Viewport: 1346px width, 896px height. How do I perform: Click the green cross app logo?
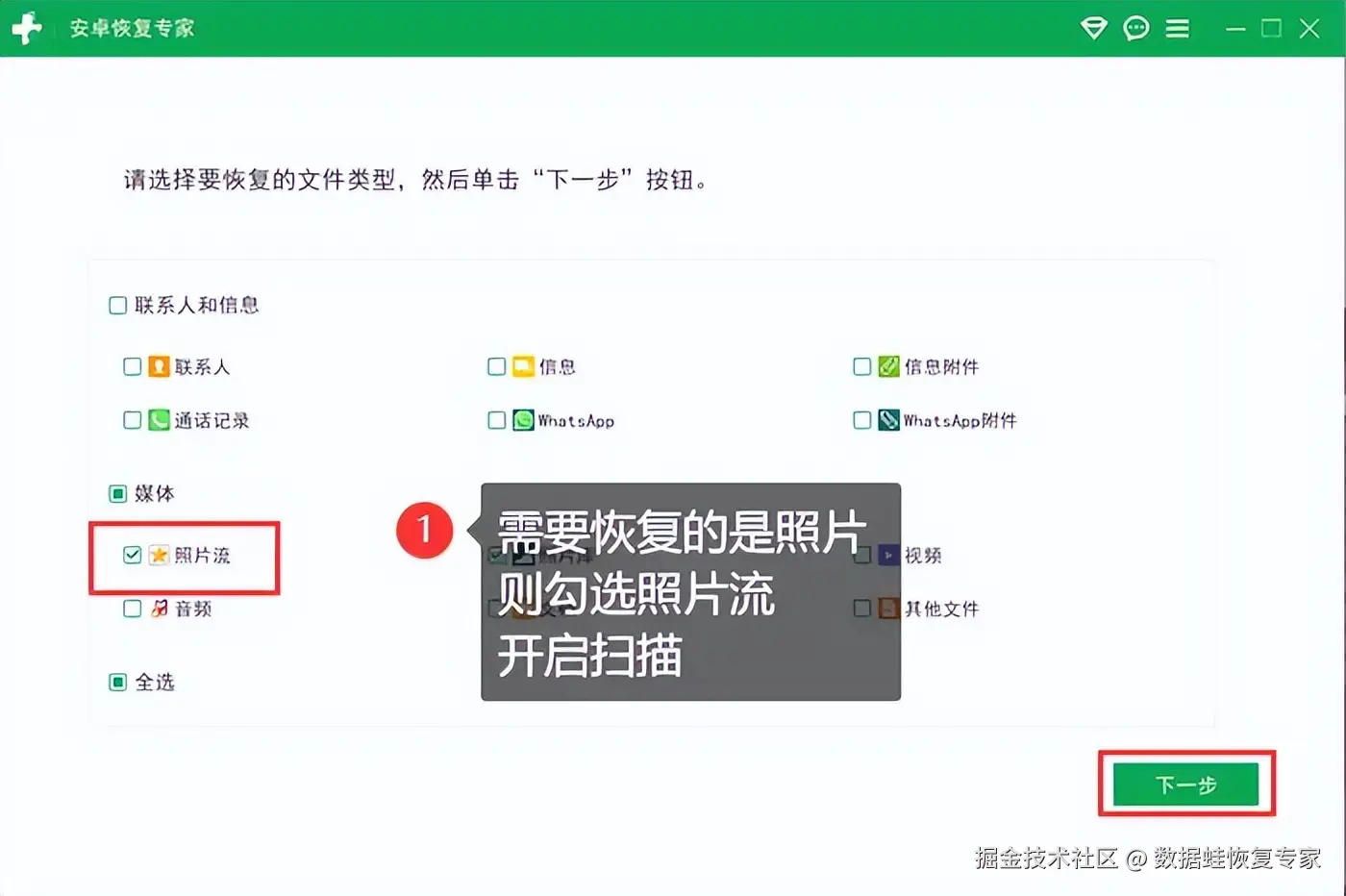coord(27,28)
